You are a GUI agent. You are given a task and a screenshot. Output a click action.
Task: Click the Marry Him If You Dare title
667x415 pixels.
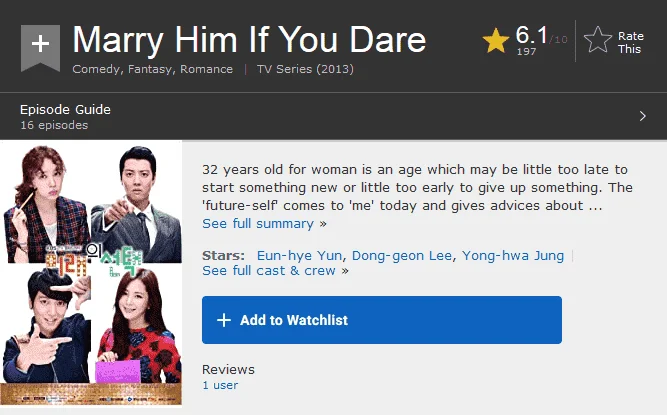(x=249, y=40)
